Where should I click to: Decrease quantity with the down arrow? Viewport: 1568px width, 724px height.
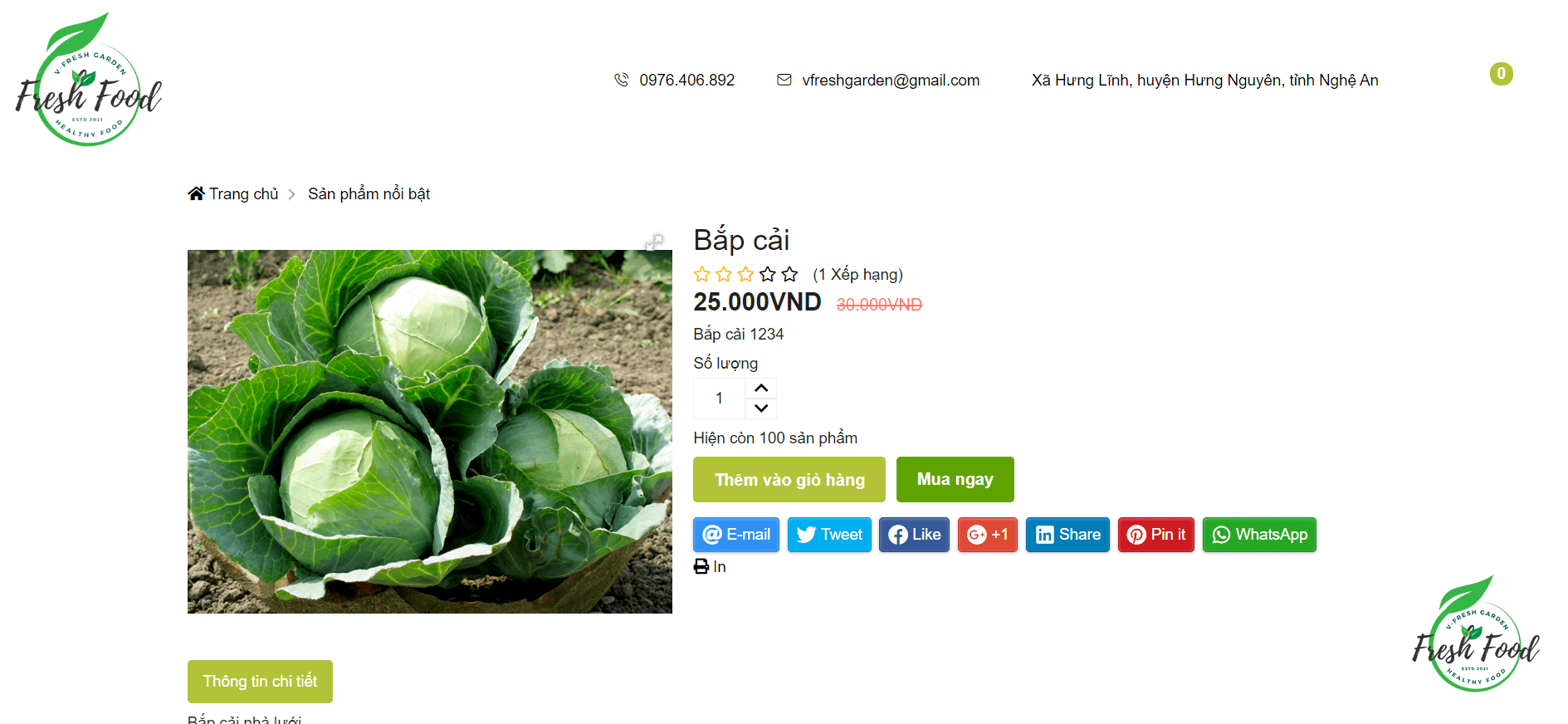(761, 408)
